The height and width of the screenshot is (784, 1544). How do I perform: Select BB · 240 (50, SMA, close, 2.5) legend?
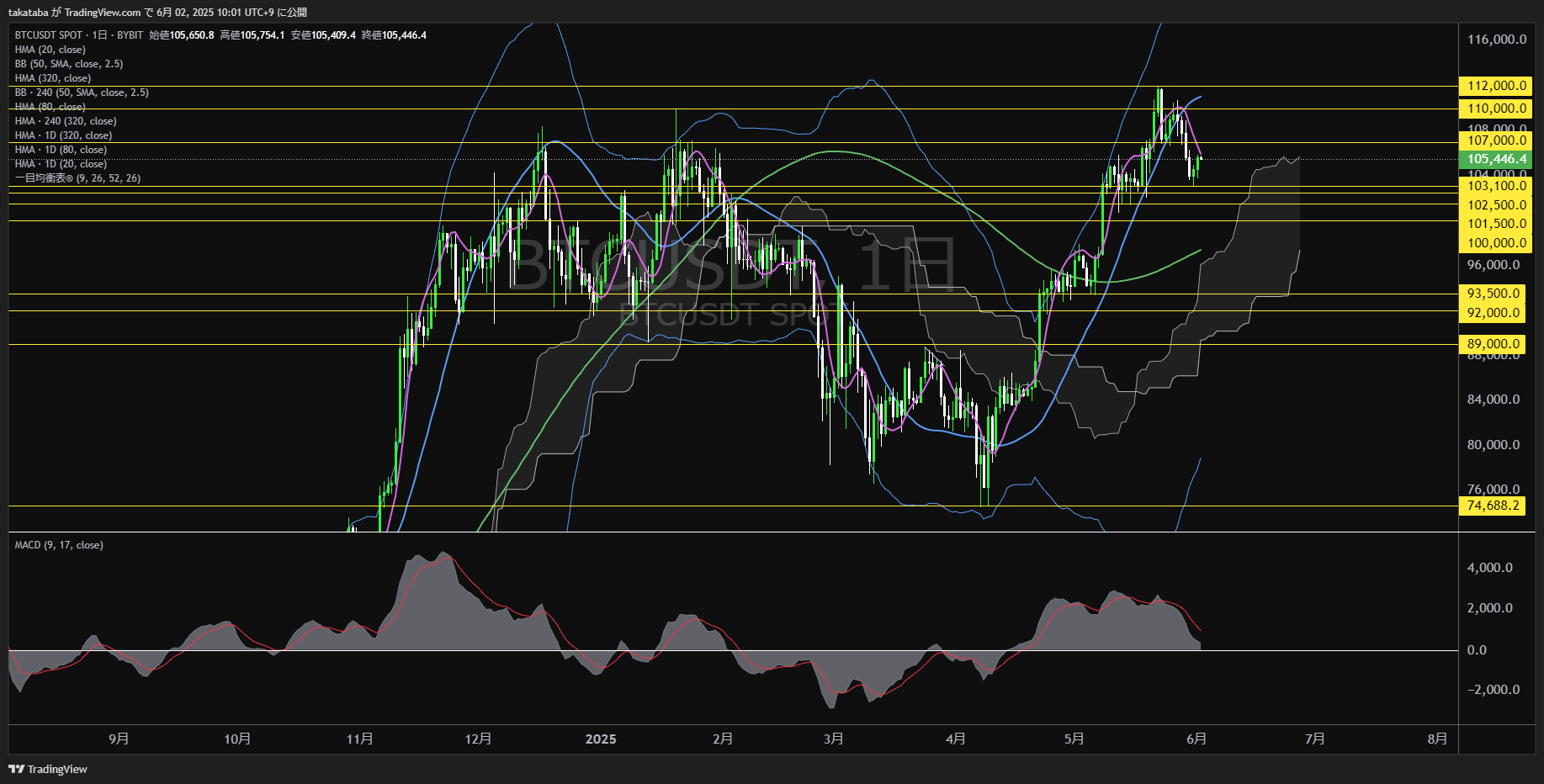pyautogui.click(x=82, y=93)
